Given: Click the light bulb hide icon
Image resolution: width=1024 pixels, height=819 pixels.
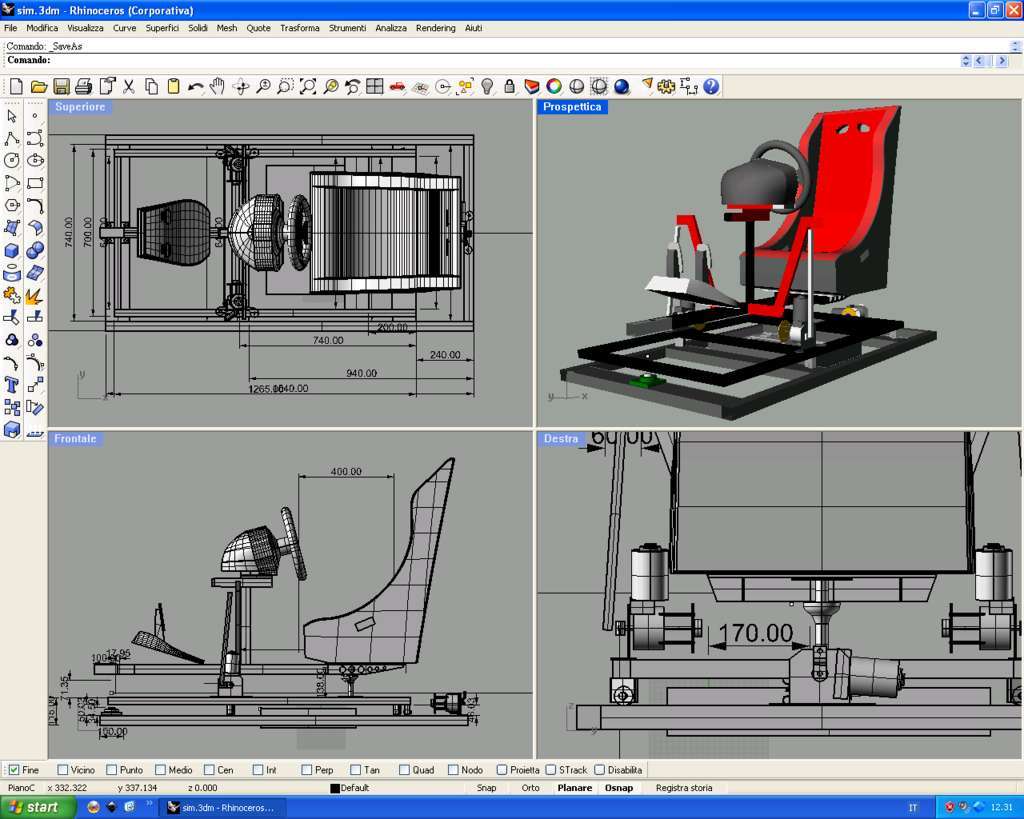Looking at the screenshot, I should tap(487, 86).
